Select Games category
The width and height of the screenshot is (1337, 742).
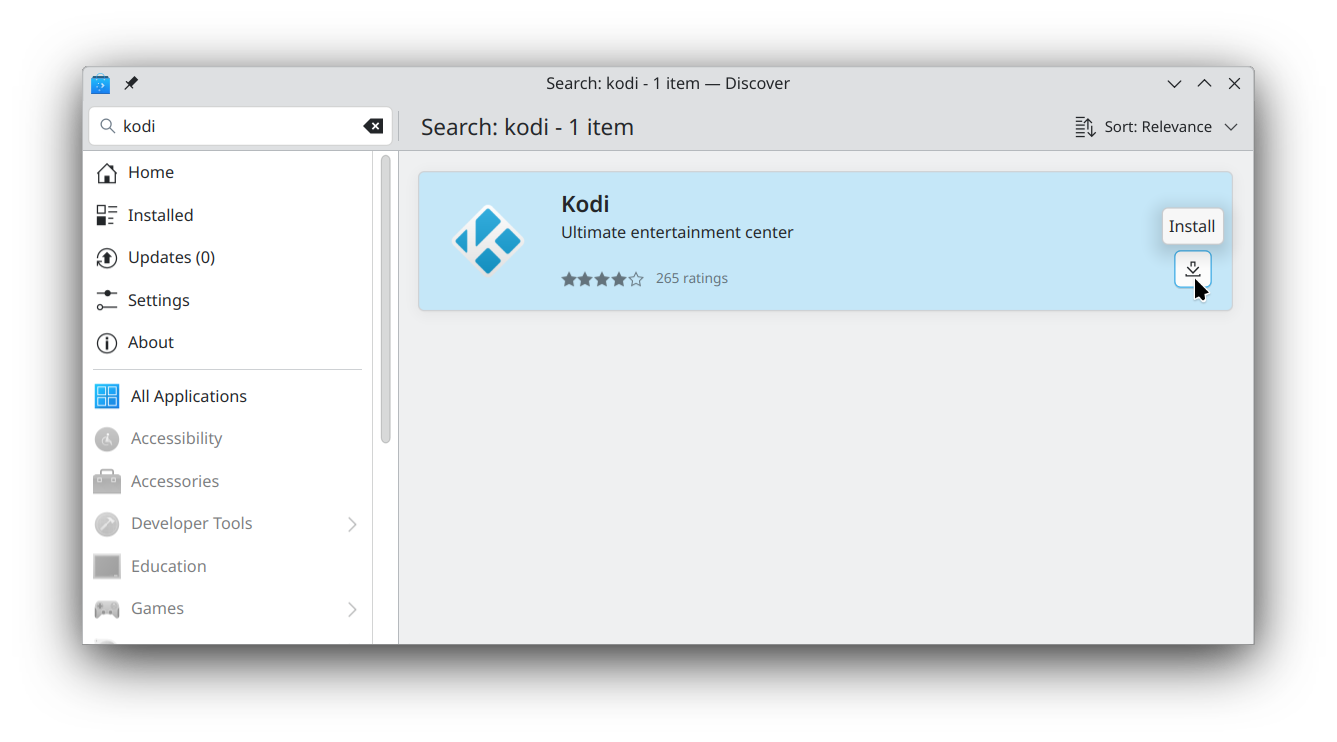[229, 609]
